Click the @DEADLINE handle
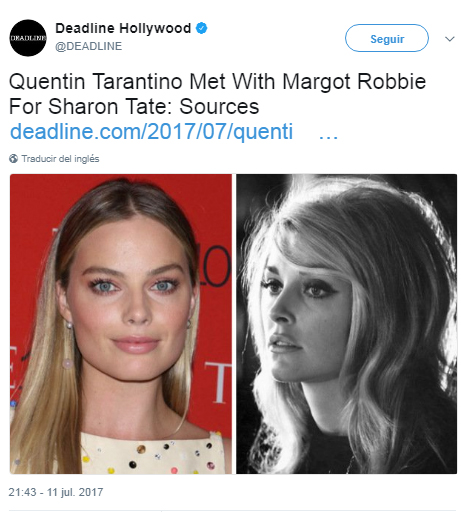This screenshot has height=512, width=461. pos(89,46)
